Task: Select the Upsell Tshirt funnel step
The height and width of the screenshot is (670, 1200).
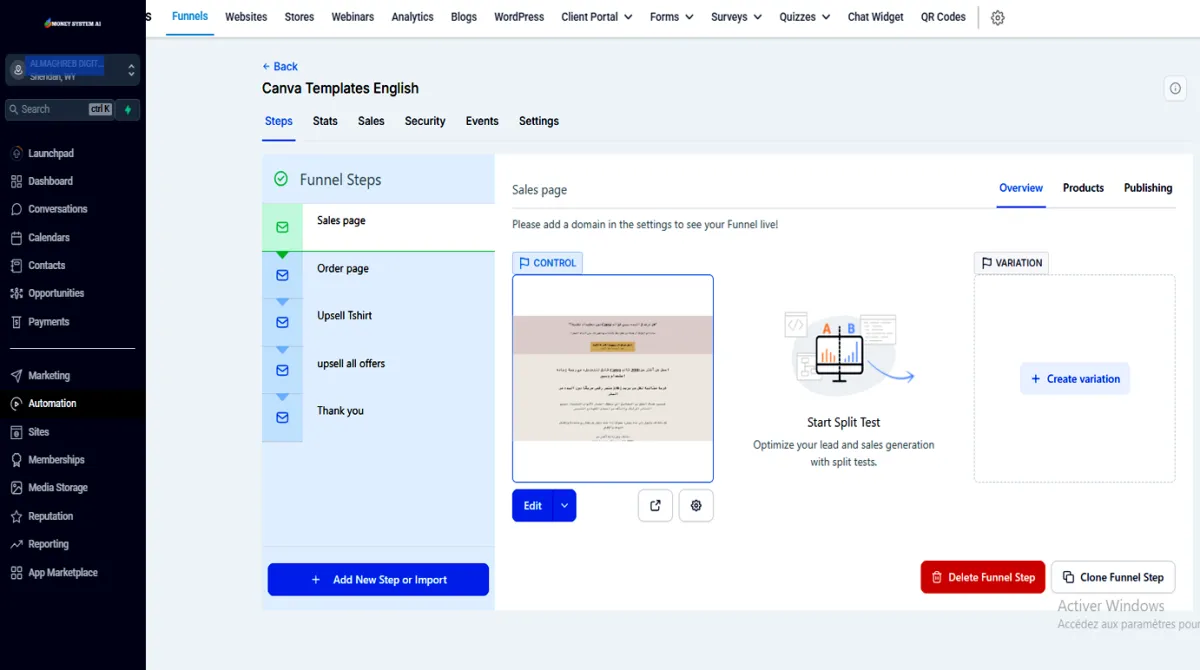Action: coord(378,322)
